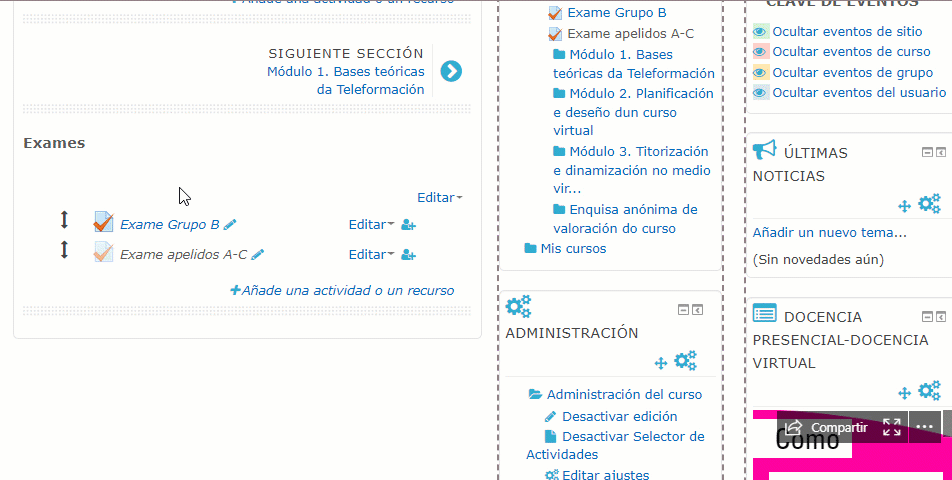Open Docencia Presencial block actions gear icon
This screenshot has width=952, height=480.
[930, 390]
